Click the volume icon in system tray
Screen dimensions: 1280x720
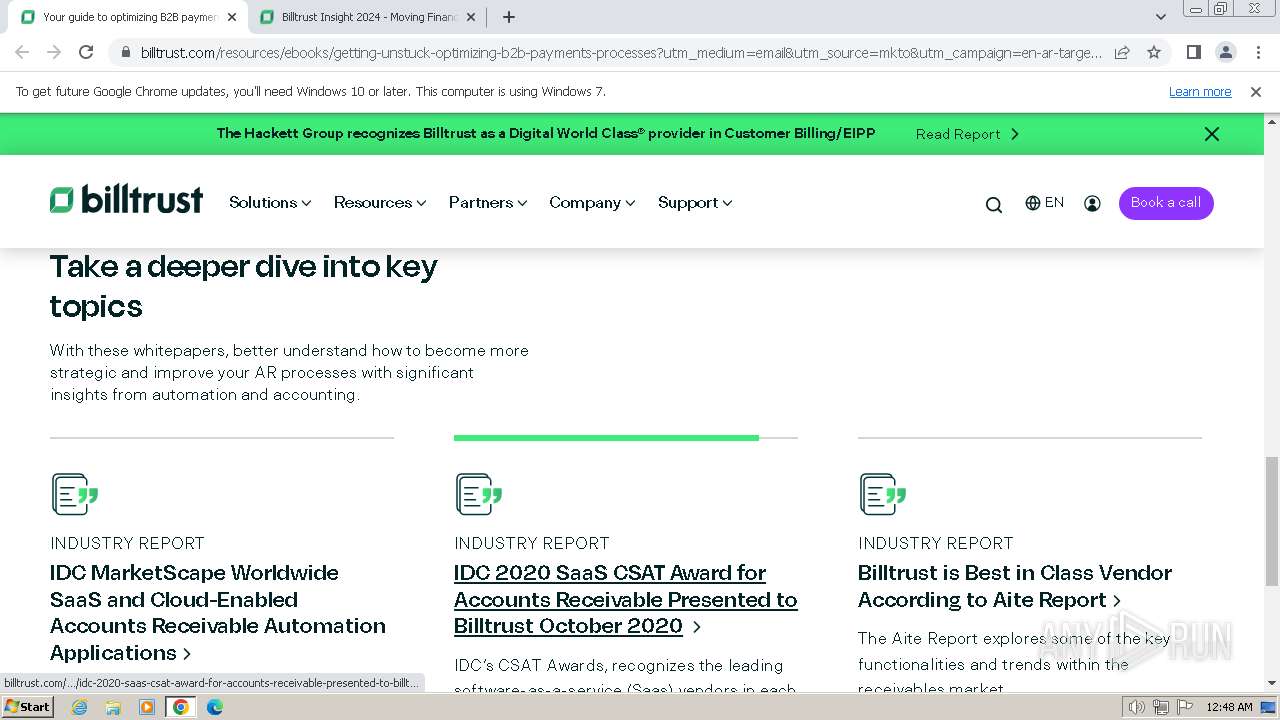point(1137,707)
